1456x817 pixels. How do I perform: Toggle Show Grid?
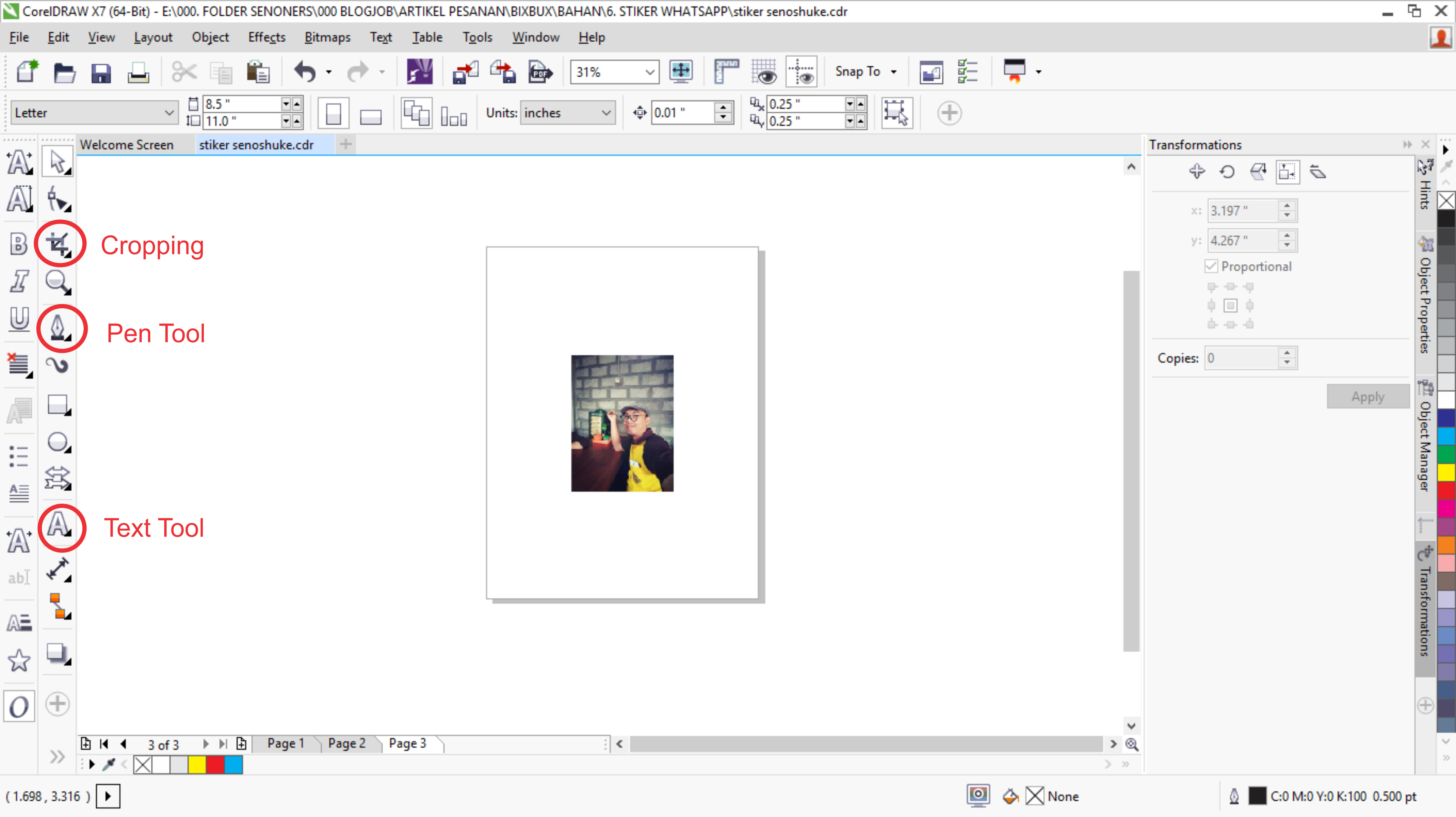(x=764, y=72)
